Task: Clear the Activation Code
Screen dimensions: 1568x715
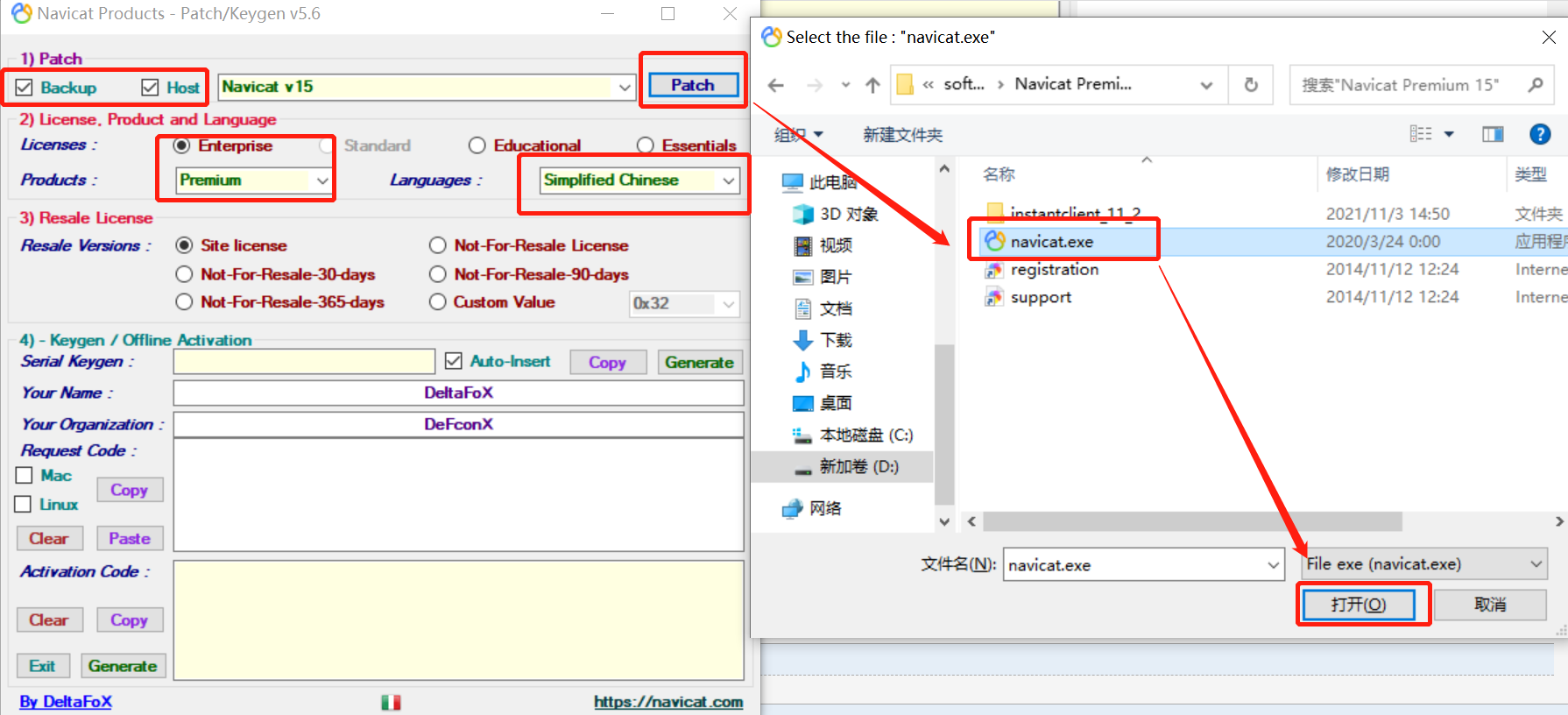Action: click(x=49, y=620)
